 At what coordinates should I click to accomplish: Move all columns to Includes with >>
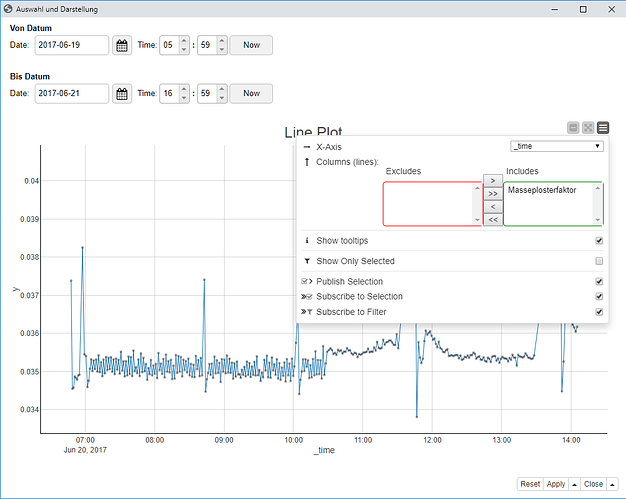pos(493,194)
